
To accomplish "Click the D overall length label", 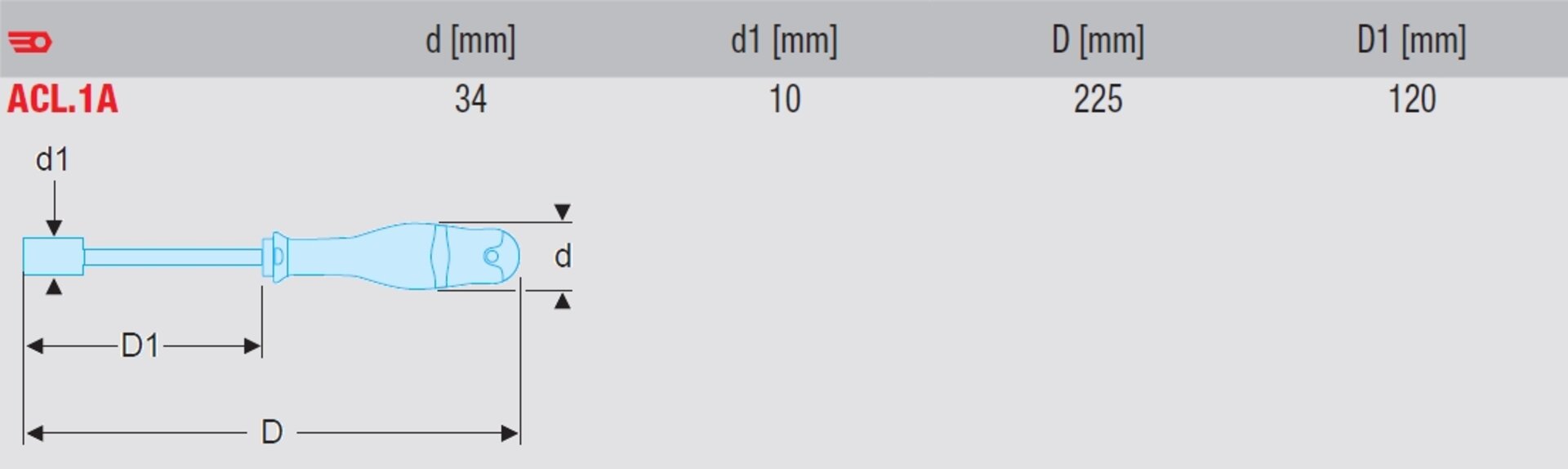I will tap(272, 431).
